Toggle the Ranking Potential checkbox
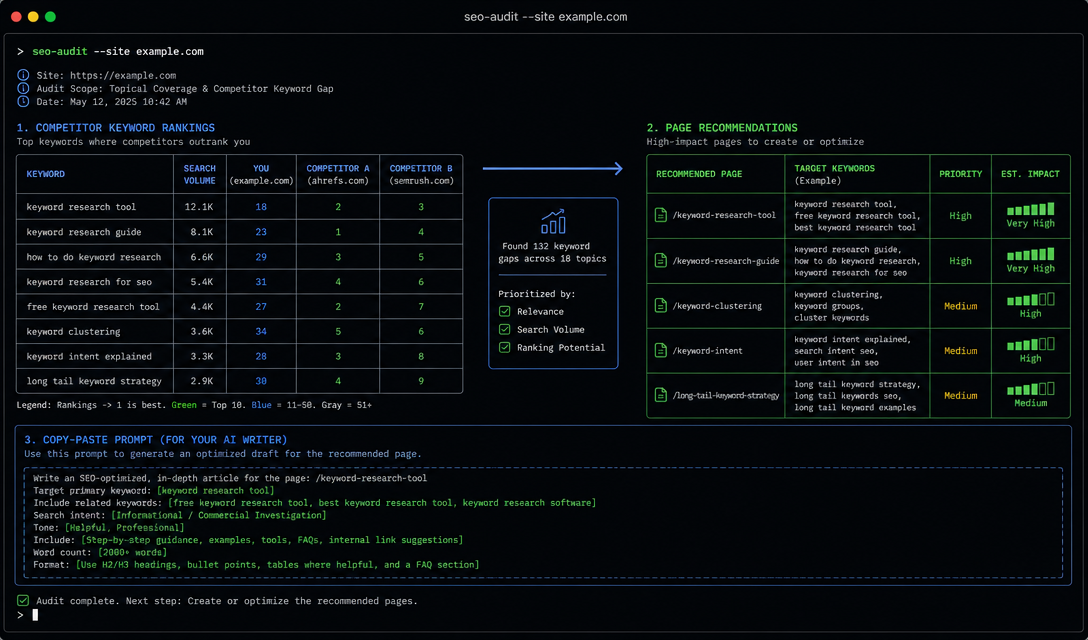 tap(504, 347)
